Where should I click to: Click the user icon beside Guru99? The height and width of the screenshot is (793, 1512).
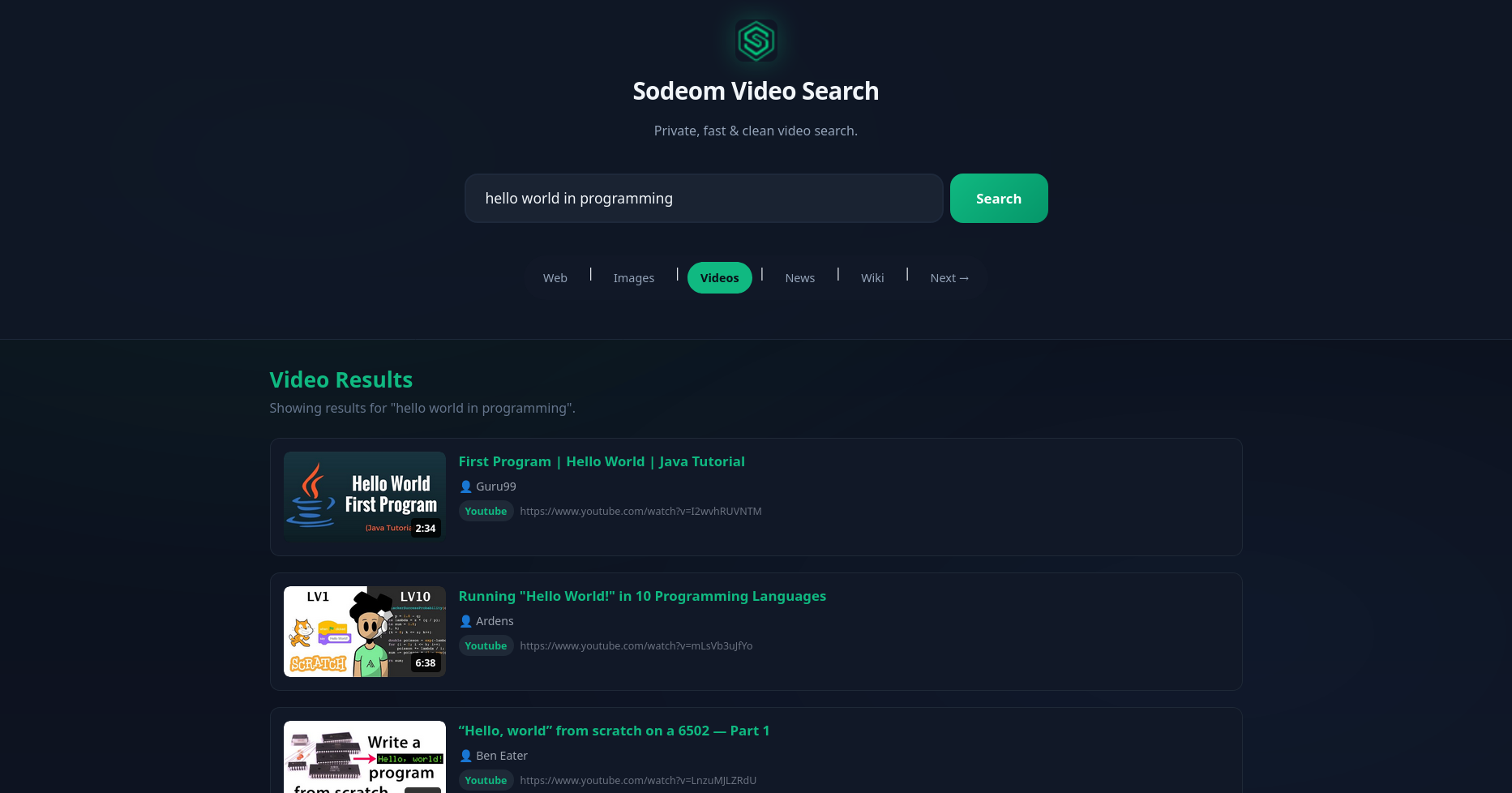click(465, 487)
